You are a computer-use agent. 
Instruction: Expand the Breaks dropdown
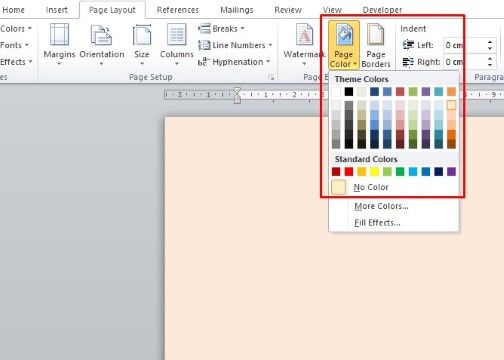tap(221, 29)
